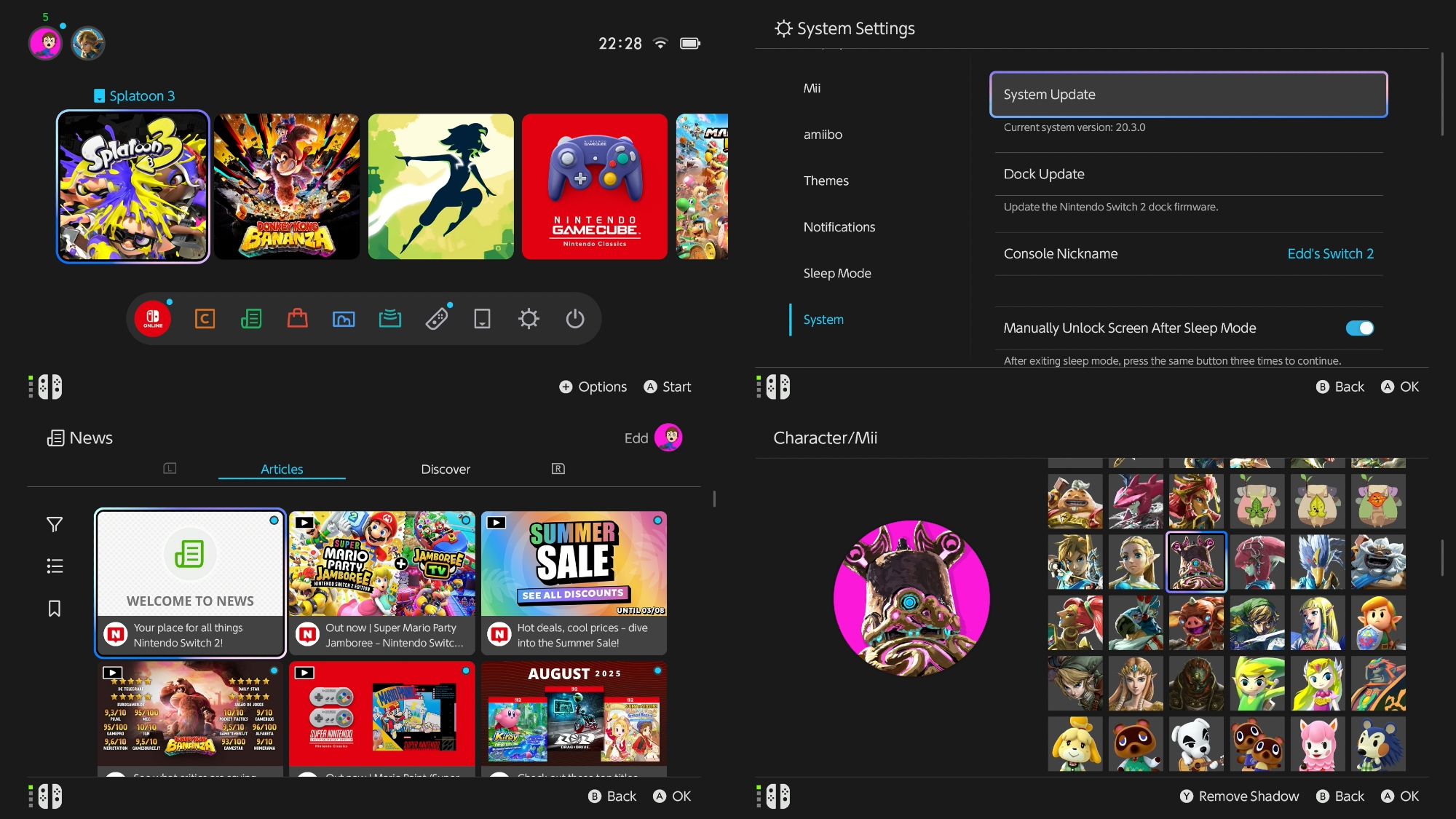Open the news bookmark icon

click(x=55, y=609)
